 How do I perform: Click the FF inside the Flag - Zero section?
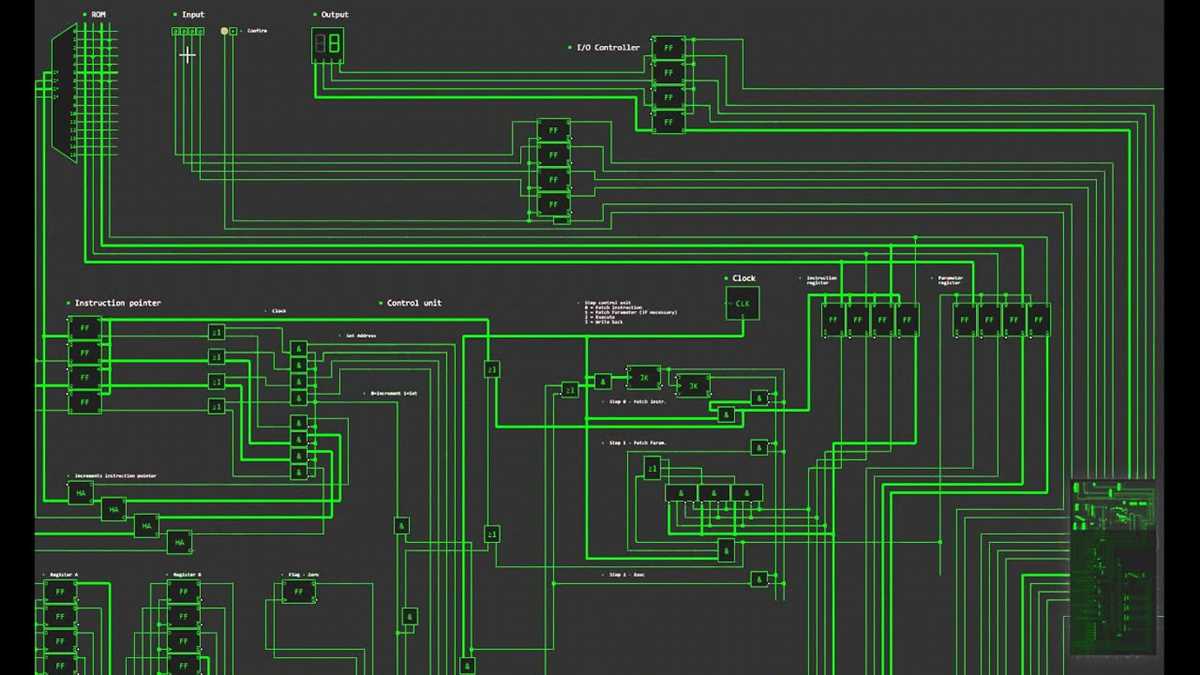tap(296, 591)
